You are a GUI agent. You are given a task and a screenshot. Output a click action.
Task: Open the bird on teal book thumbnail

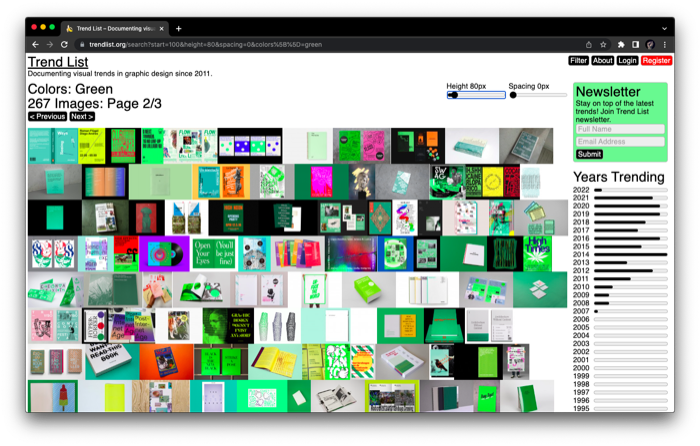pos(442,362)
